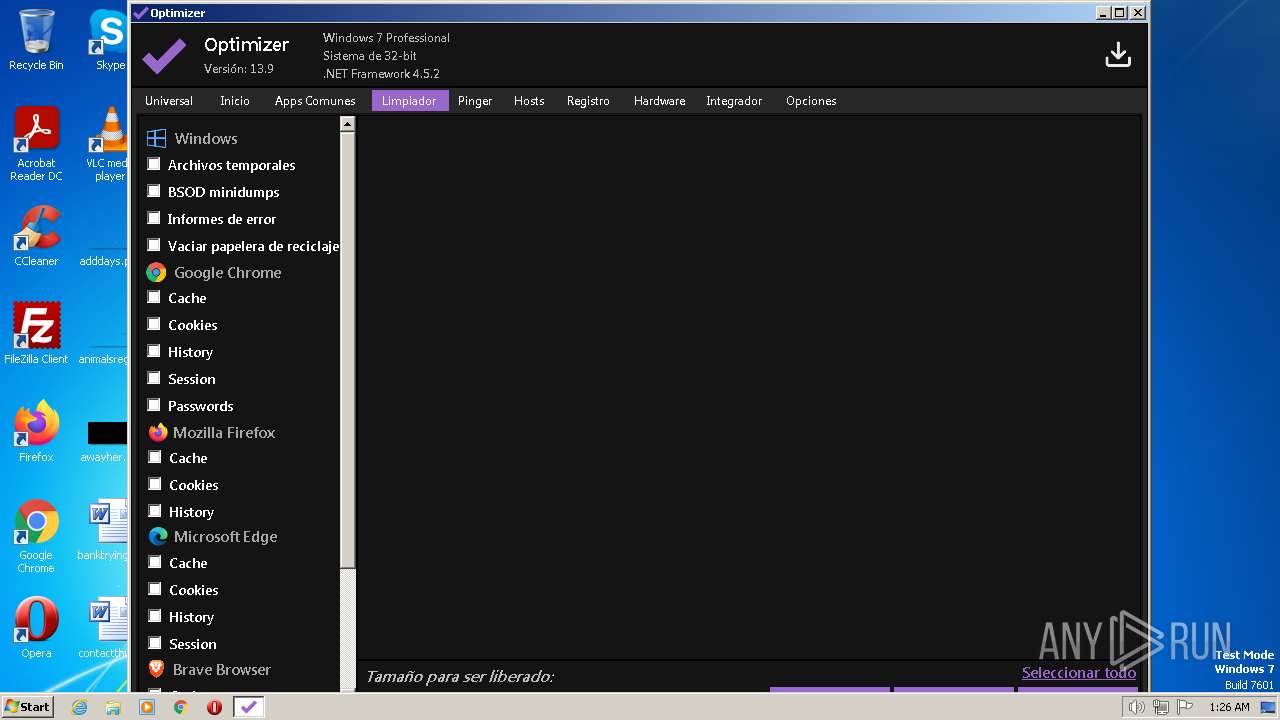
Task: Click the media player taskbar icon
Action: tap(147, 707)
